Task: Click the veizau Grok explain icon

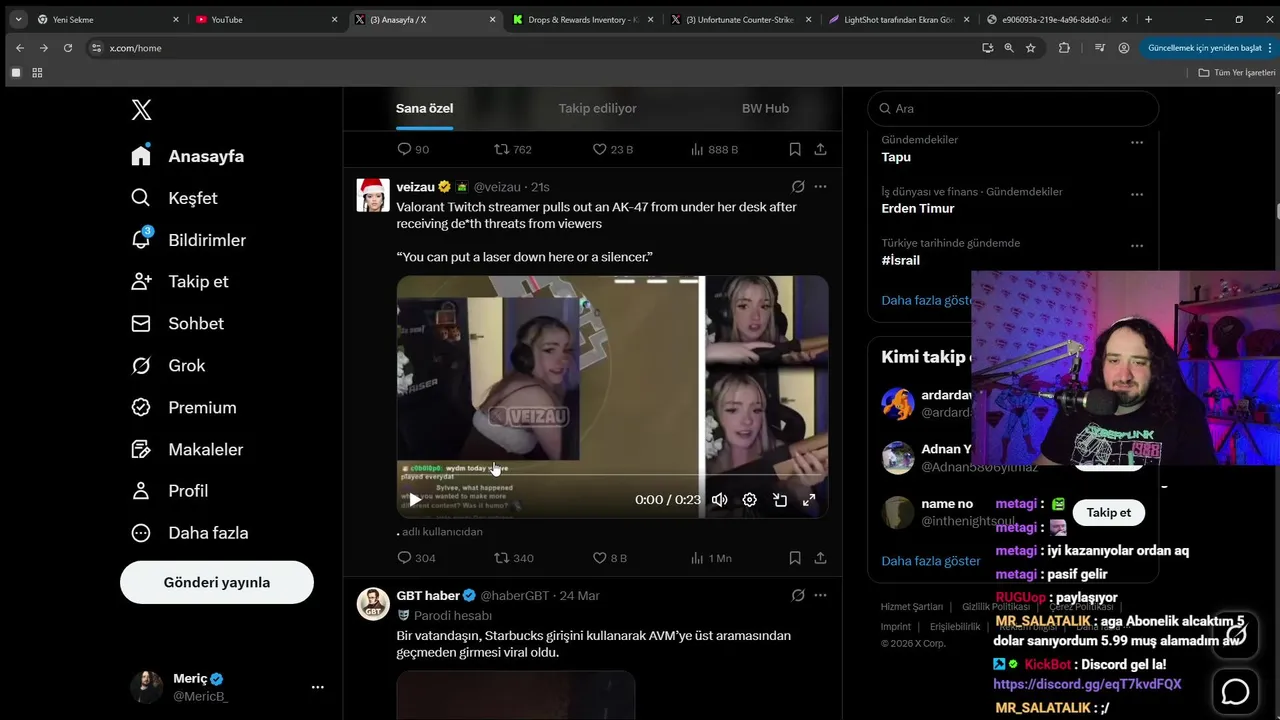Action: coord(798,187)
